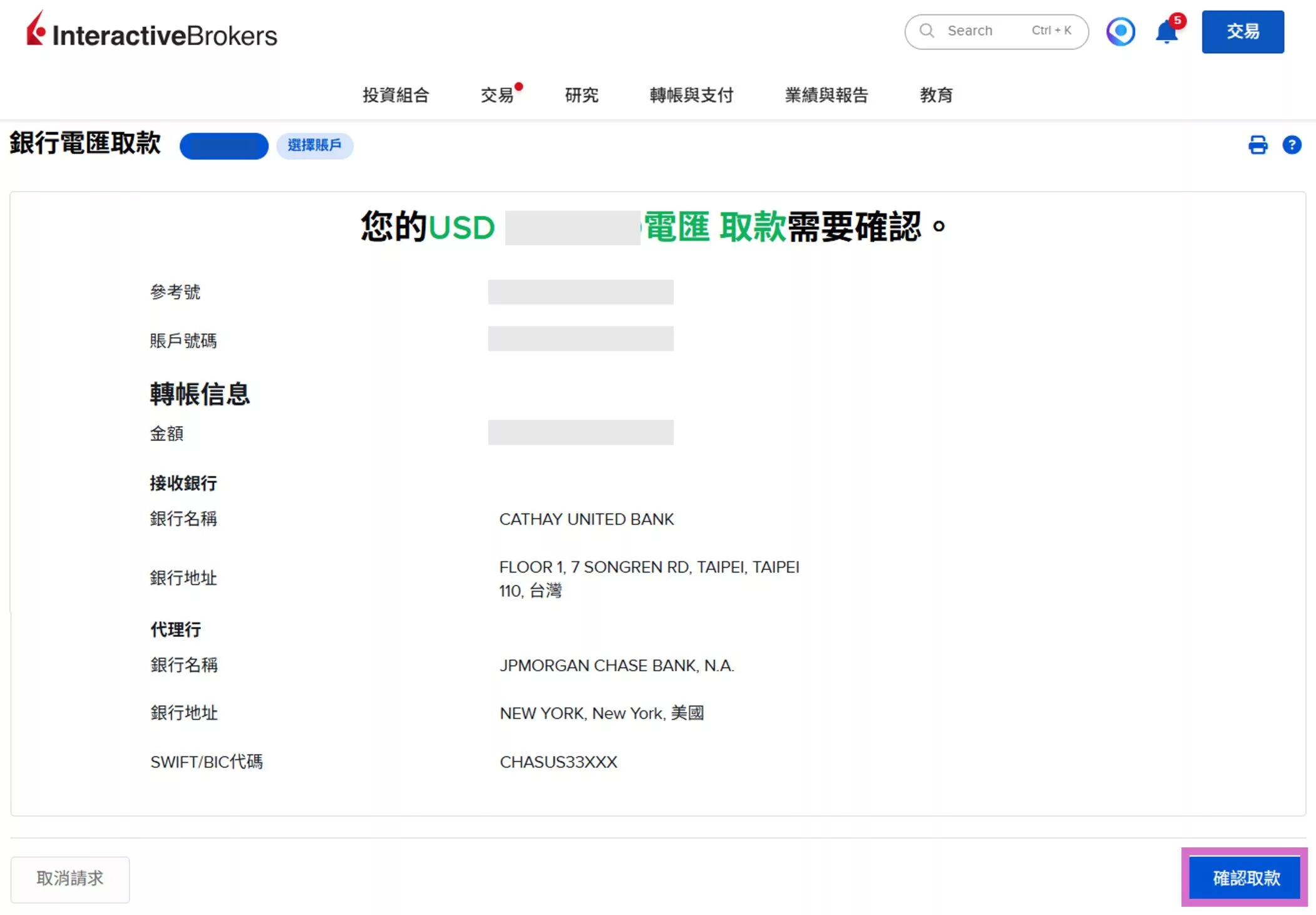Image resolution: width=1316 pixels, height=915 pixels.
Task: Select the NEW YORK, New York, 美國 text
Action: (x=602, y=713)
